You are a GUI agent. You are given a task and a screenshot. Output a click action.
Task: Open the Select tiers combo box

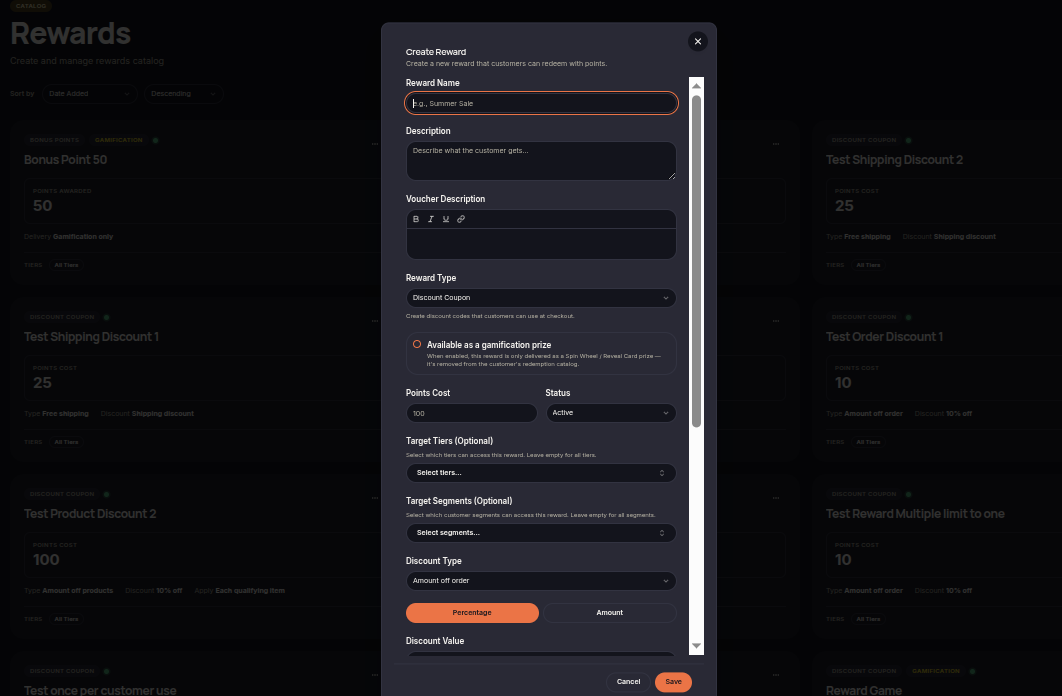pyautogui.click(x=541, y=473)
